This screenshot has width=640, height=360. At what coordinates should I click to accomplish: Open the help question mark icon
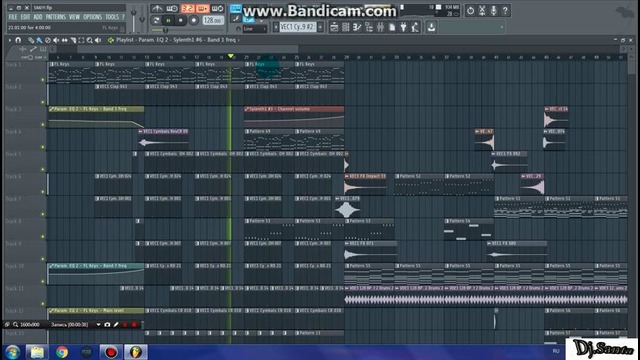(x=505, y=11)
